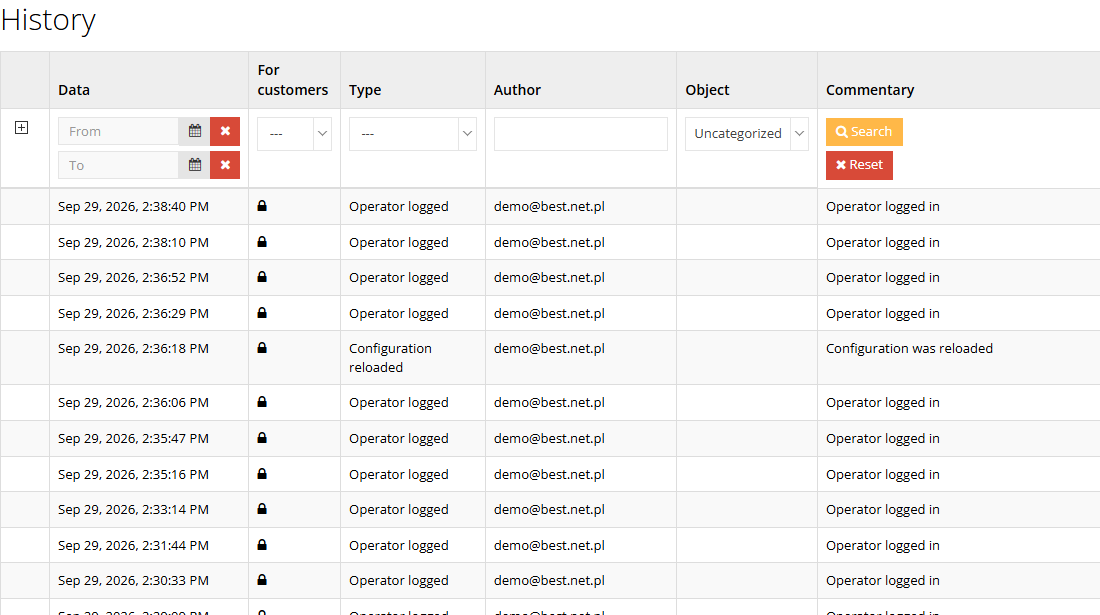Click Operator logged type in 2:35:16 PM row
This screenshot has width=1100, height=615.
point(398,475)
